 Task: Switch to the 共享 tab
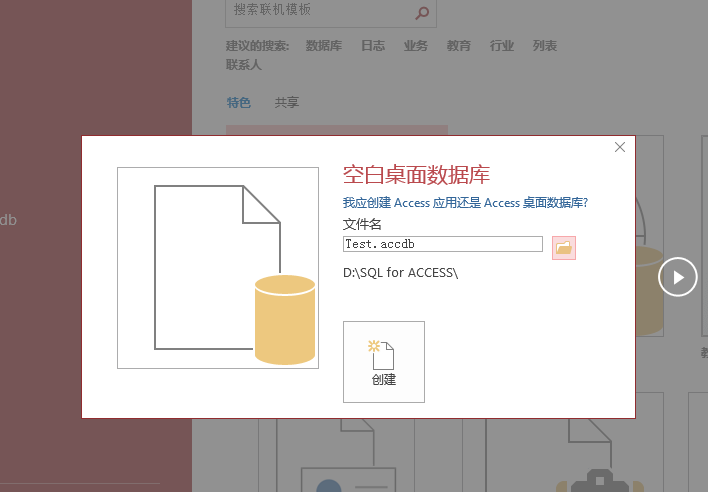click(287, 102)
